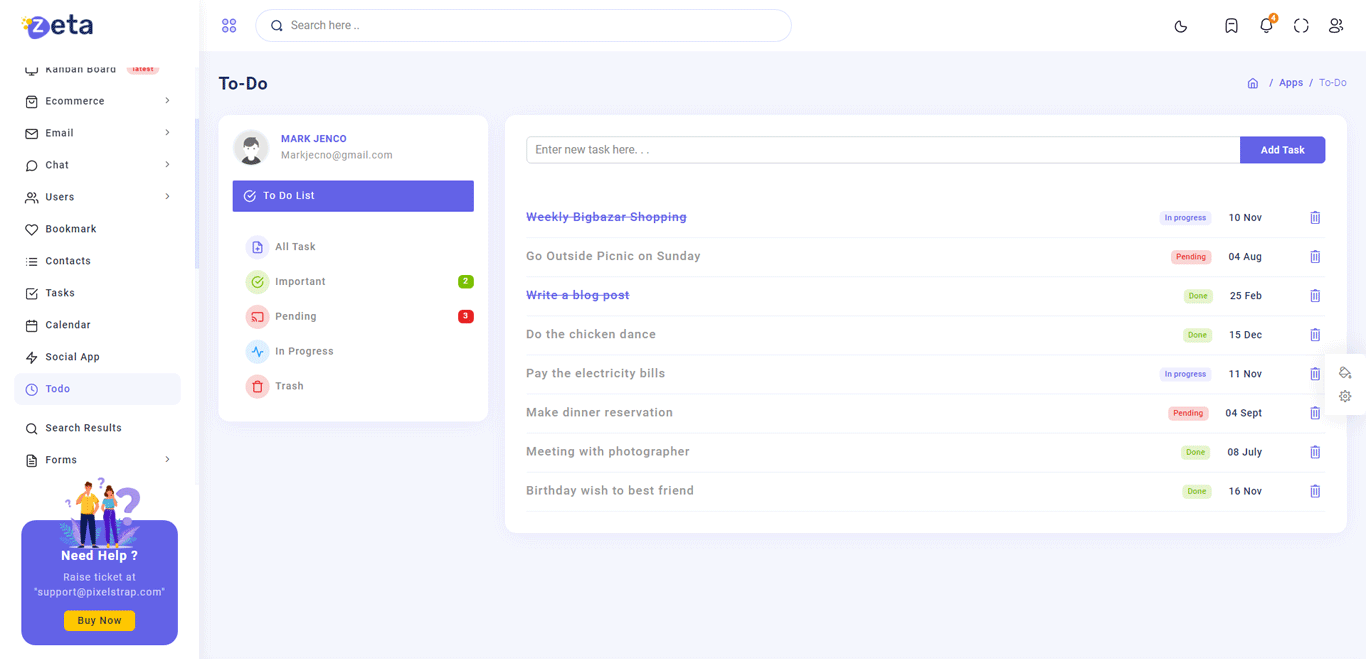Select the Pending filter in the list
1366x659 pixels.
point(296,316)
